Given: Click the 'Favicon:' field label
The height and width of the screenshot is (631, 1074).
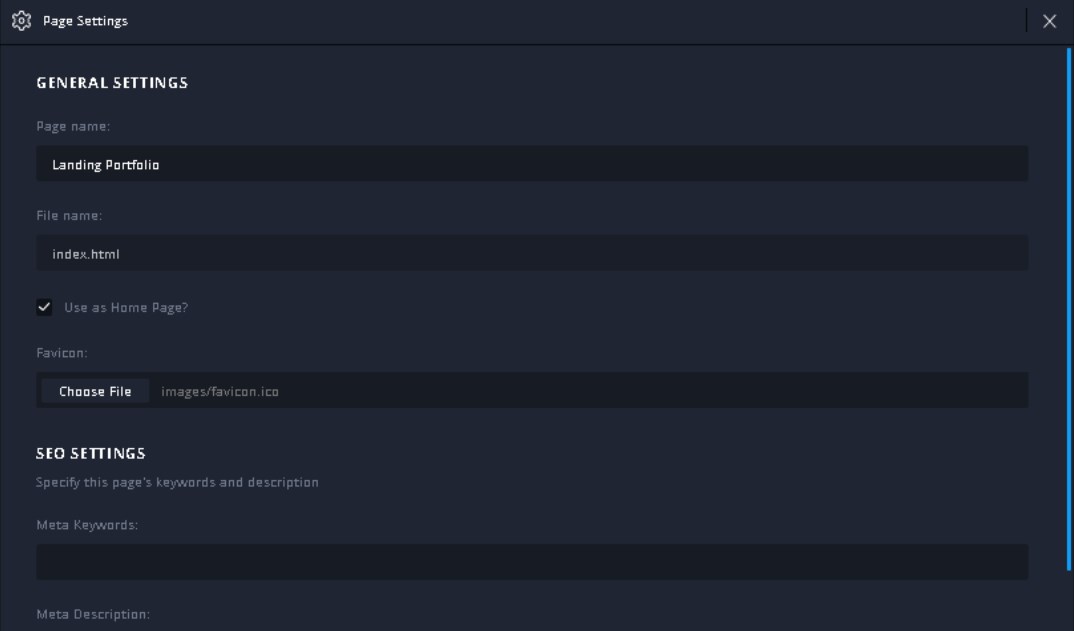Looking at the screenshot, I should point(62,353).
